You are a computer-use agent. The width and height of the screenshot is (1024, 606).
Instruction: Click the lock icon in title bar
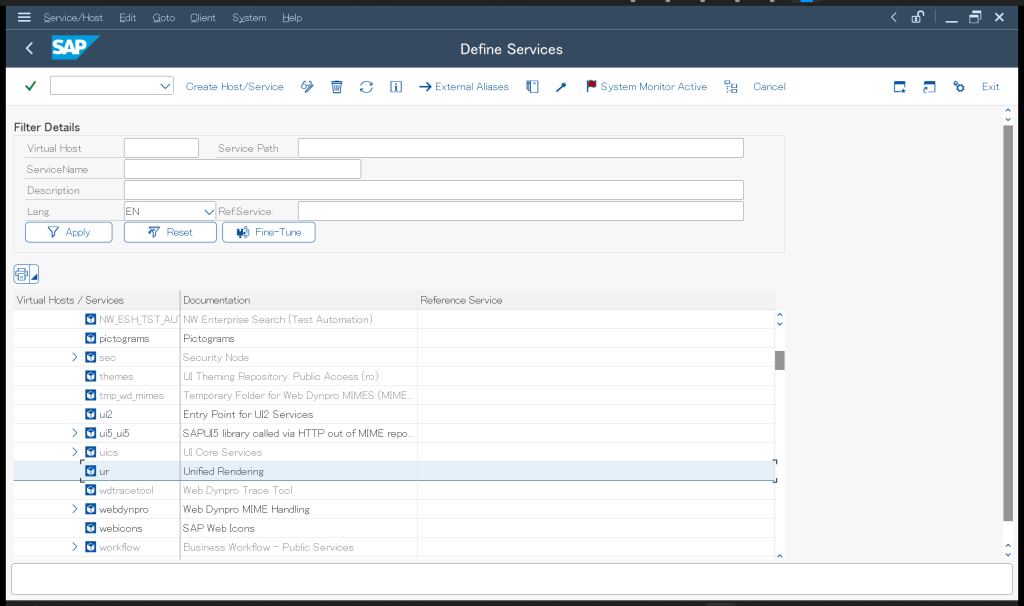point(917,17)
